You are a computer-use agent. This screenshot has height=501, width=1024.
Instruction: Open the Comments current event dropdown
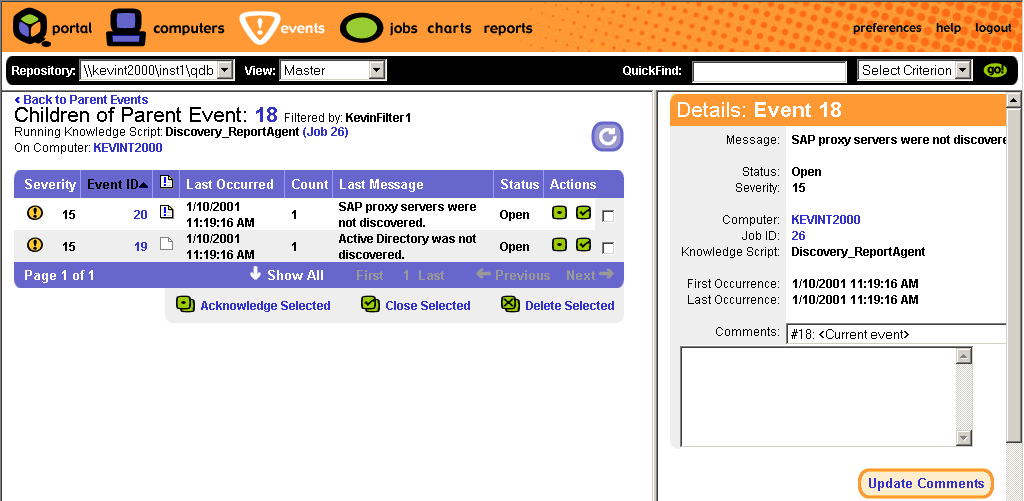click(896, 334)
